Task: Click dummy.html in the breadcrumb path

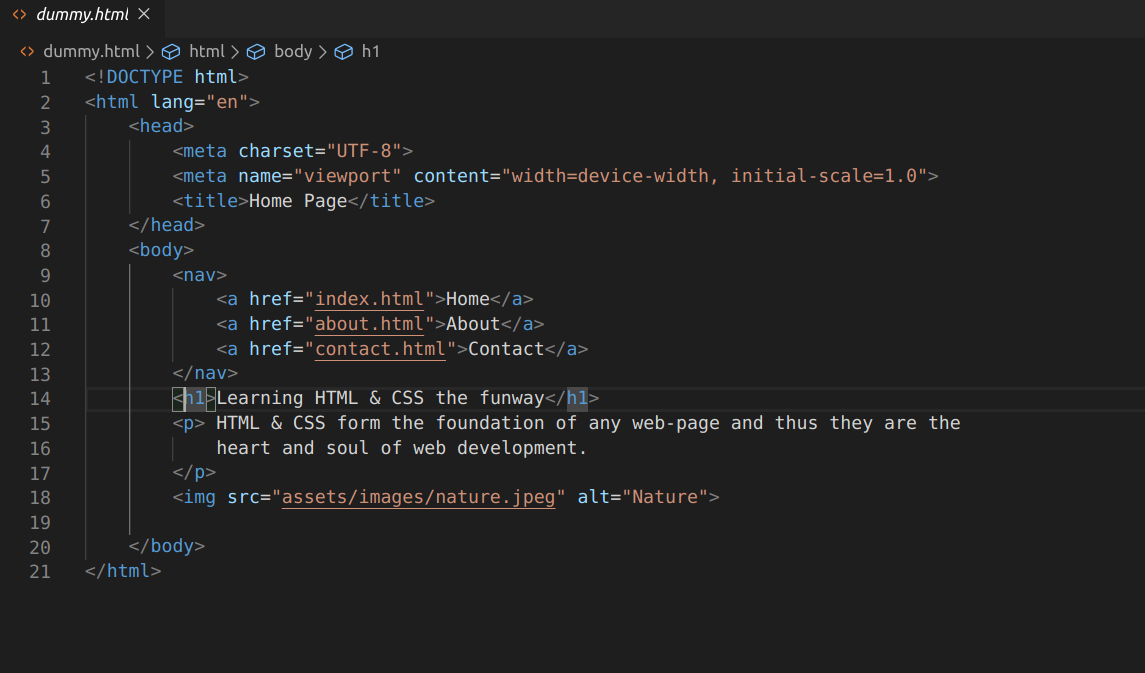Action: click(91, 52)
